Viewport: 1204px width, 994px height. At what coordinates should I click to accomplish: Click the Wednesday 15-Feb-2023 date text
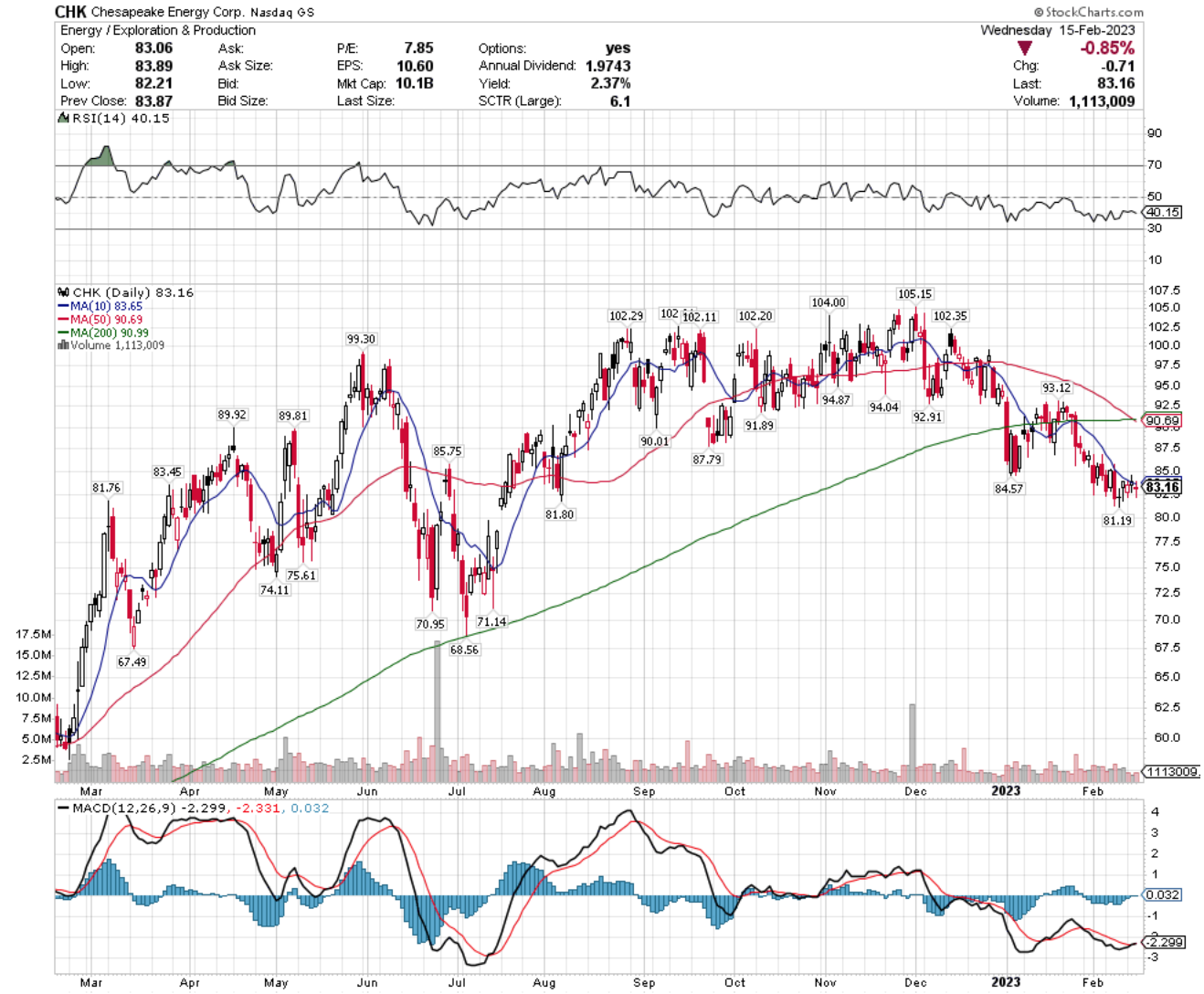(1058, 30)
